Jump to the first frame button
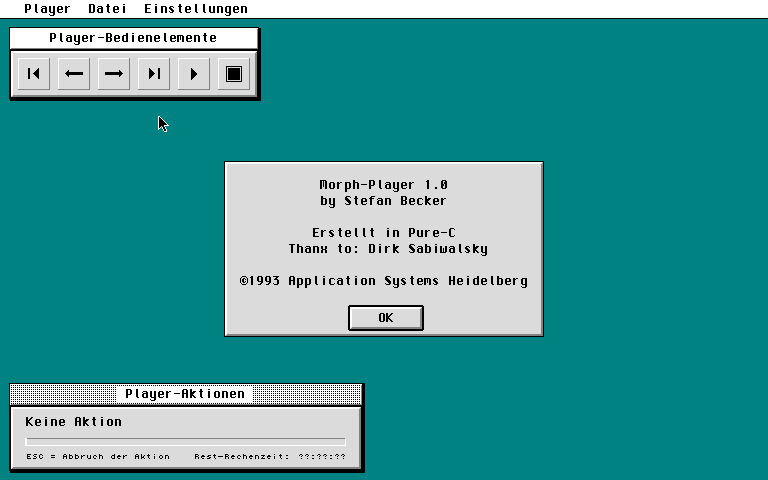768x480 pixels. [34, 73]
